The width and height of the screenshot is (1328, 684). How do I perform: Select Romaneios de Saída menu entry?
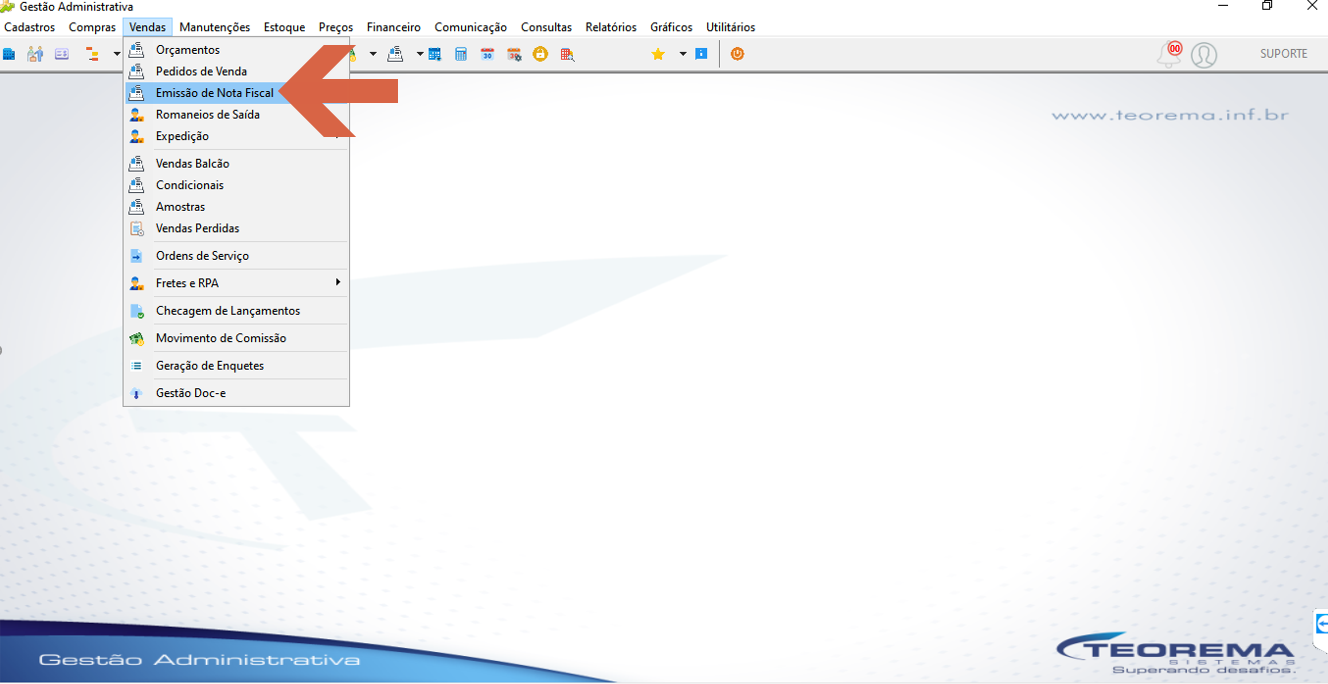(x=236, y=115)
